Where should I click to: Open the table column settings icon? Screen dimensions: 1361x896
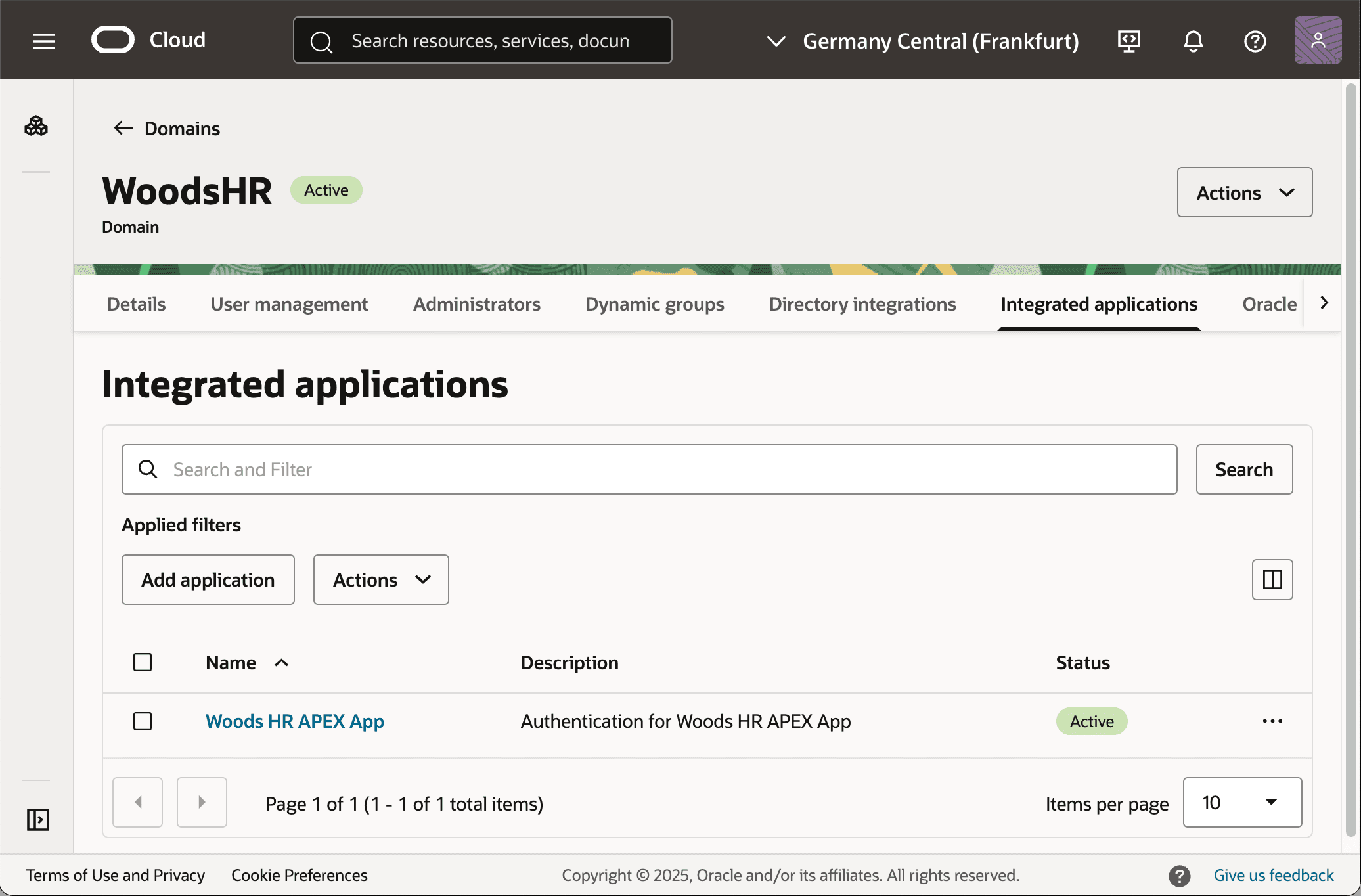[x=1272, y=579]
